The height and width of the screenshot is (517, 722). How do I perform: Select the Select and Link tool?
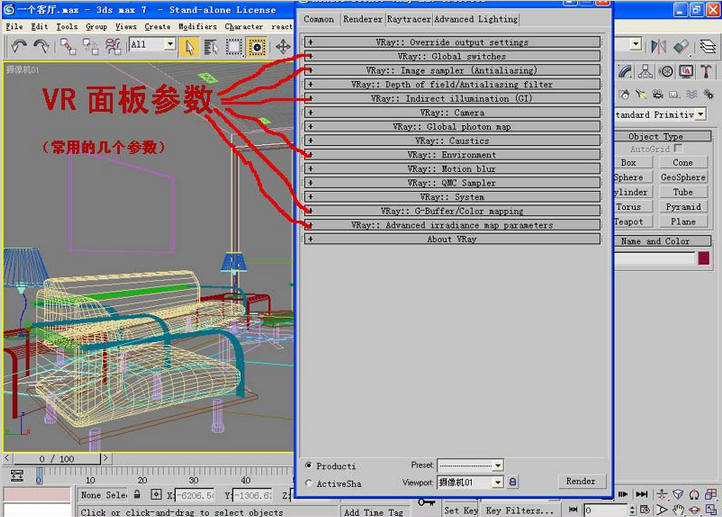68,46
